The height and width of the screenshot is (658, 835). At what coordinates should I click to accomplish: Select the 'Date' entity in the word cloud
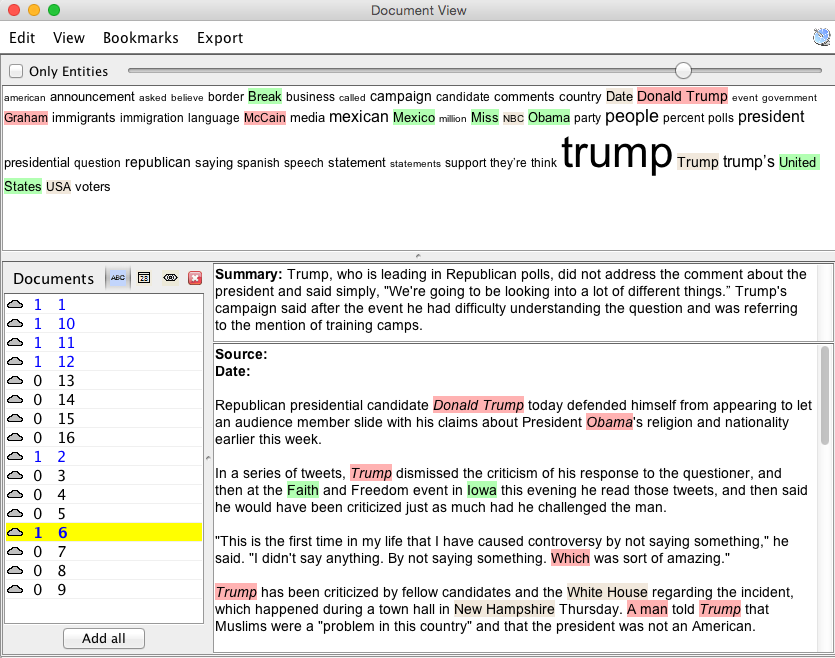coord(619,96)
